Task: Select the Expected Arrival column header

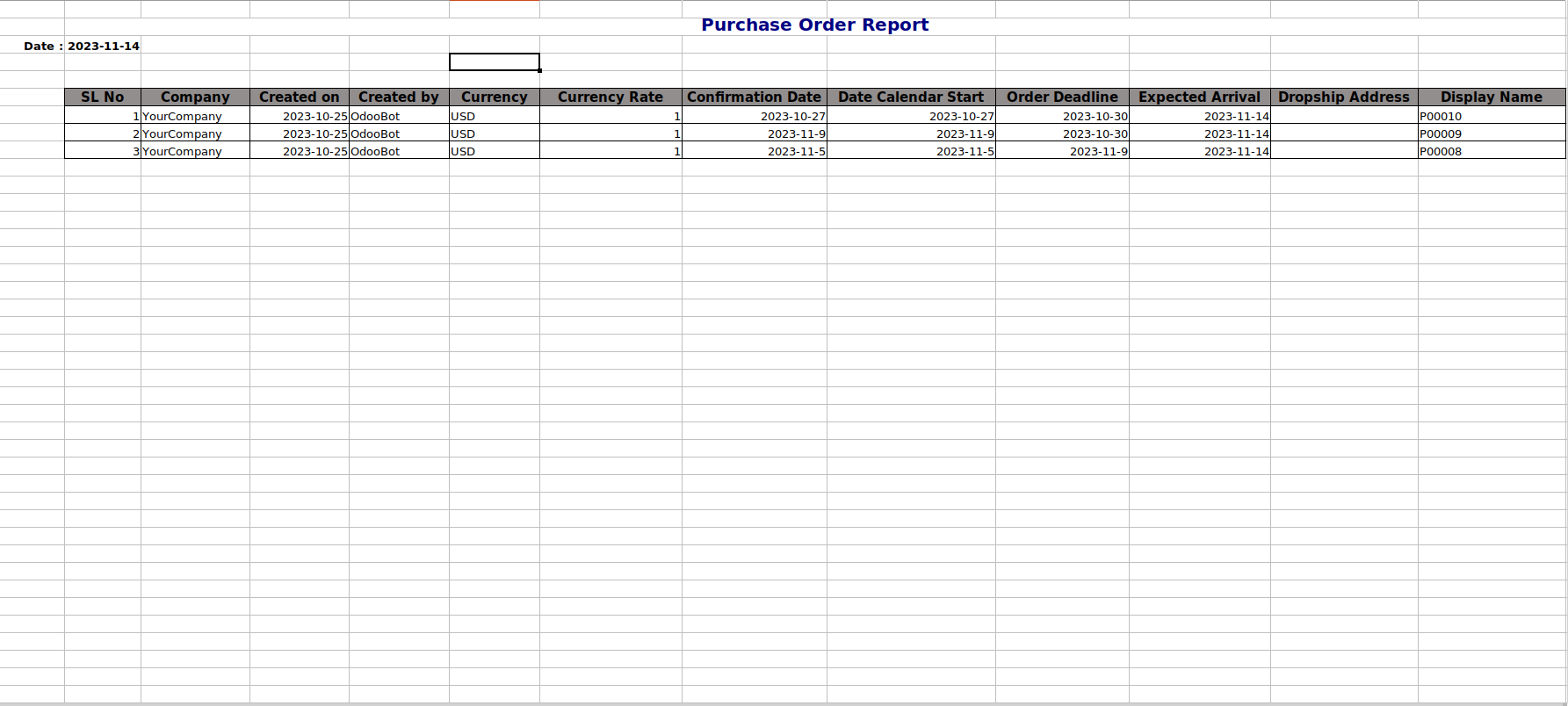Action: pos(1199,97)
